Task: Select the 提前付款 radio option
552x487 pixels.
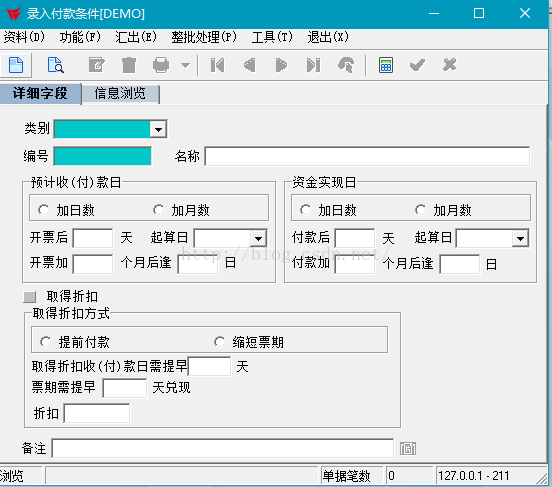Action: coord(45,342)
